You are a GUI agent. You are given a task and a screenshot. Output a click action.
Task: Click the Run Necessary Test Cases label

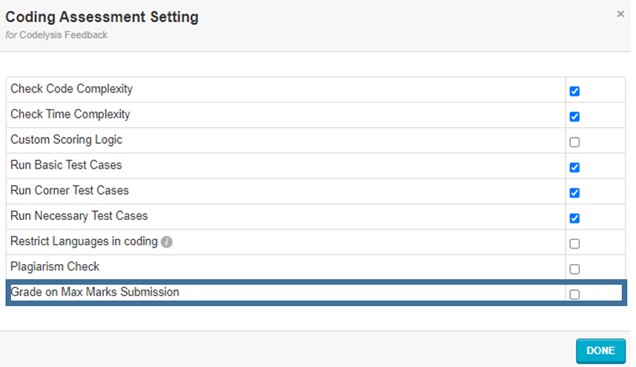[79, 216]
